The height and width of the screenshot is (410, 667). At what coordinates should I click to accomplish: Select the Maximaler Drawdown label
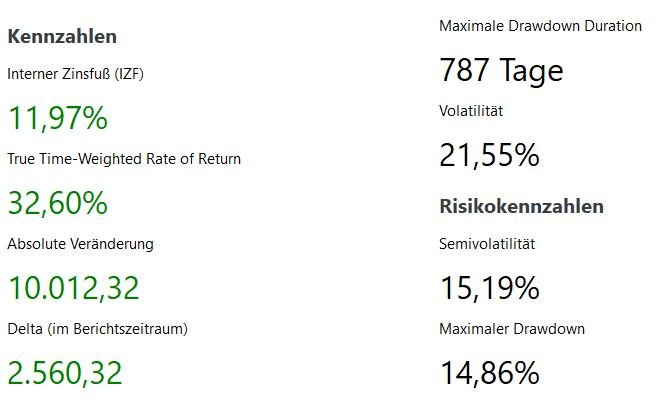coord(512,329)
